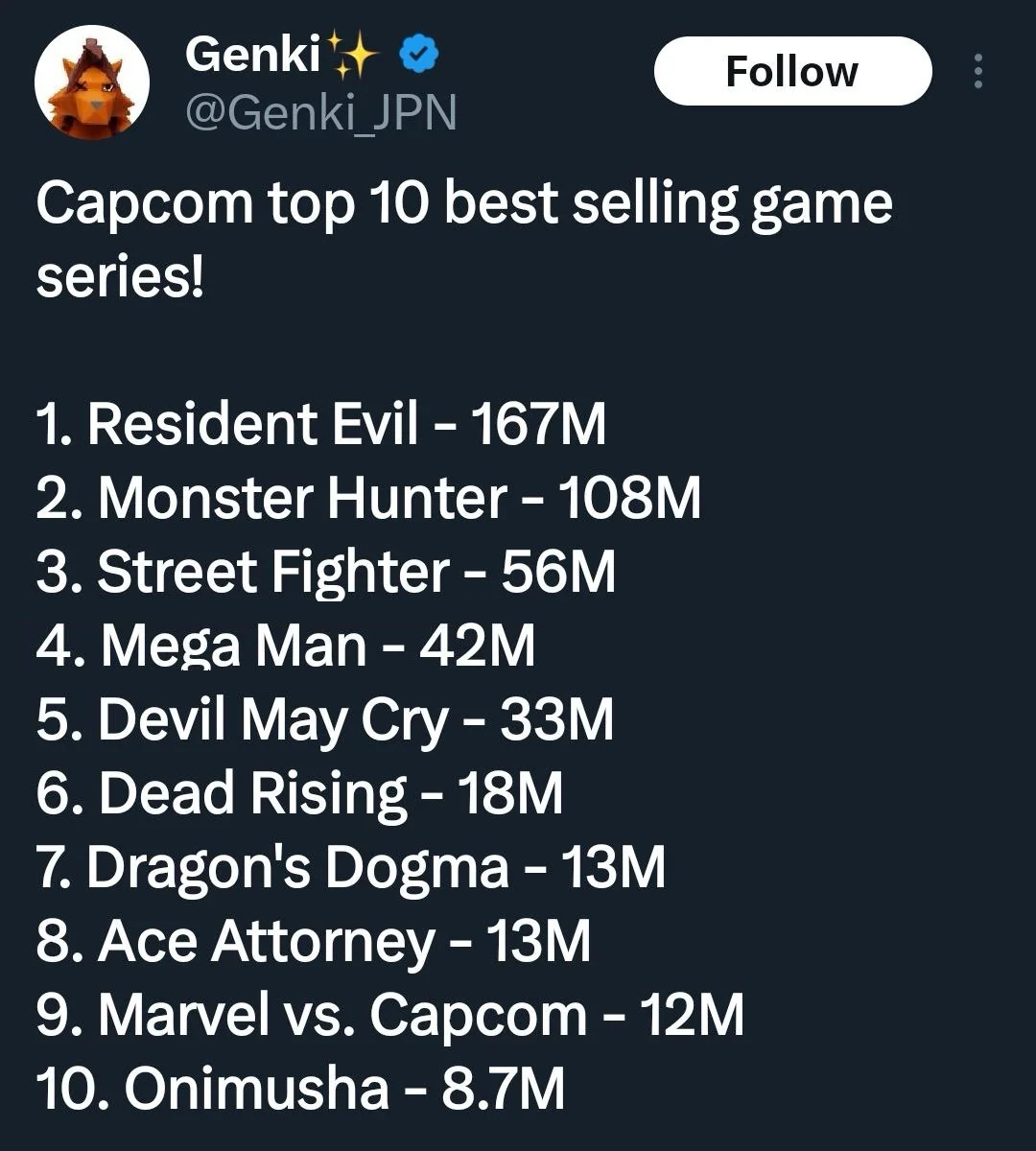The width and height of the screenshot is (1036, 1151).
Task: Open the three-dot more options menu
Action: pos(978,72)
